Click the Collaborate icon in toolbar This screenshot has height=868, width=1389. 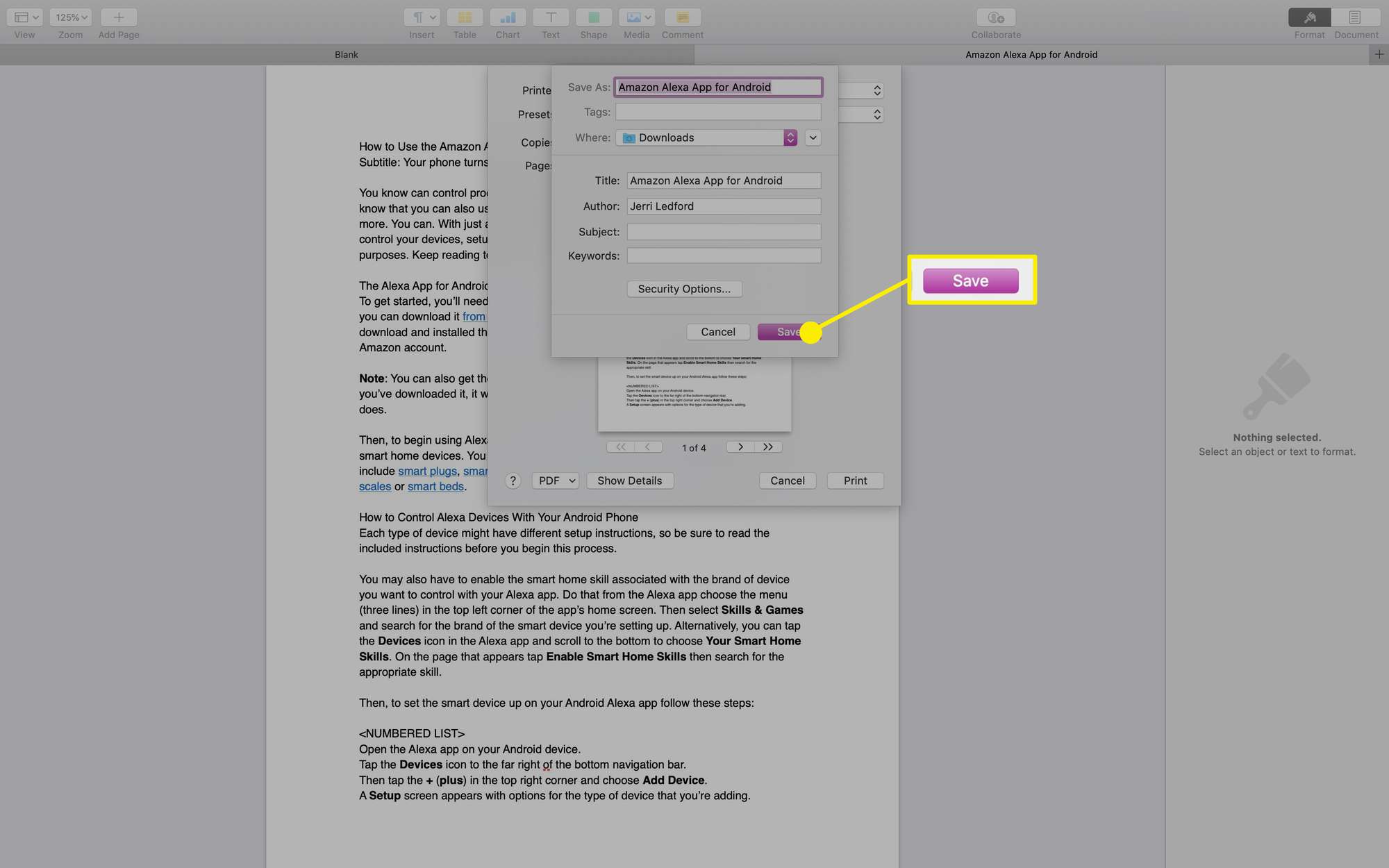coord(996,16)
